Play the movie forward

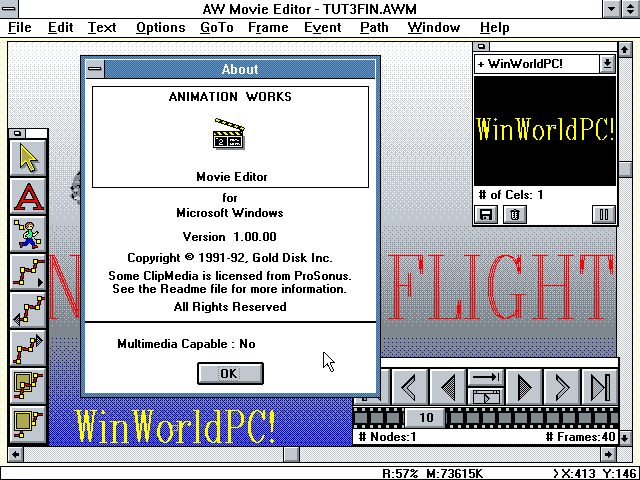coord(524,387)
